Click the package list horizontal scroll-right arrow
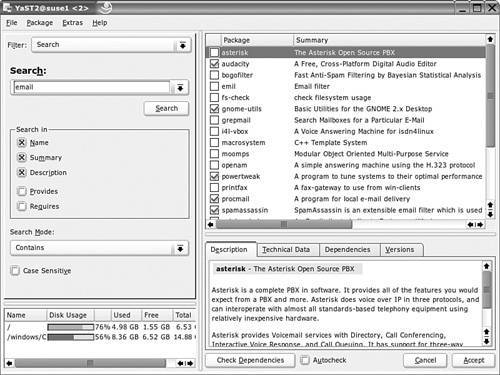 (480, 225)
